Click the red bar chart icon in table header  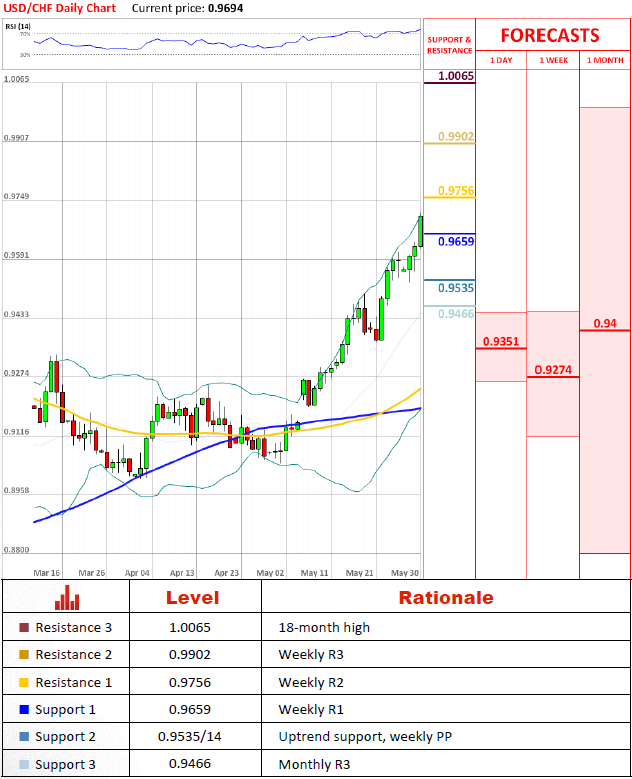(67, 598)
